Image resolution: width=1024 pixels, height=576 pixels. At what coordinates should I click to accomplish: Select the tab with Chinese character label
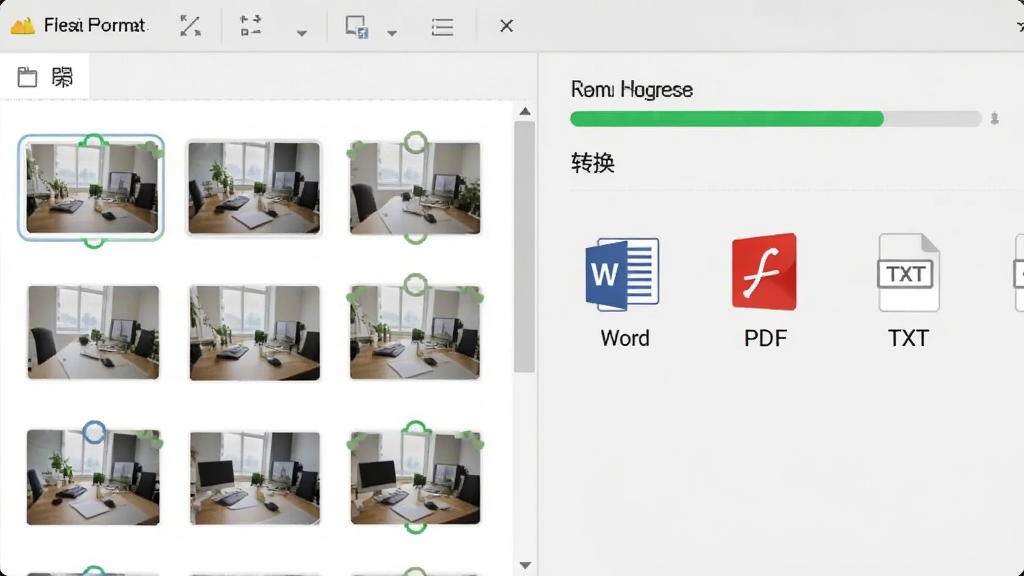(x=62, y=77)
